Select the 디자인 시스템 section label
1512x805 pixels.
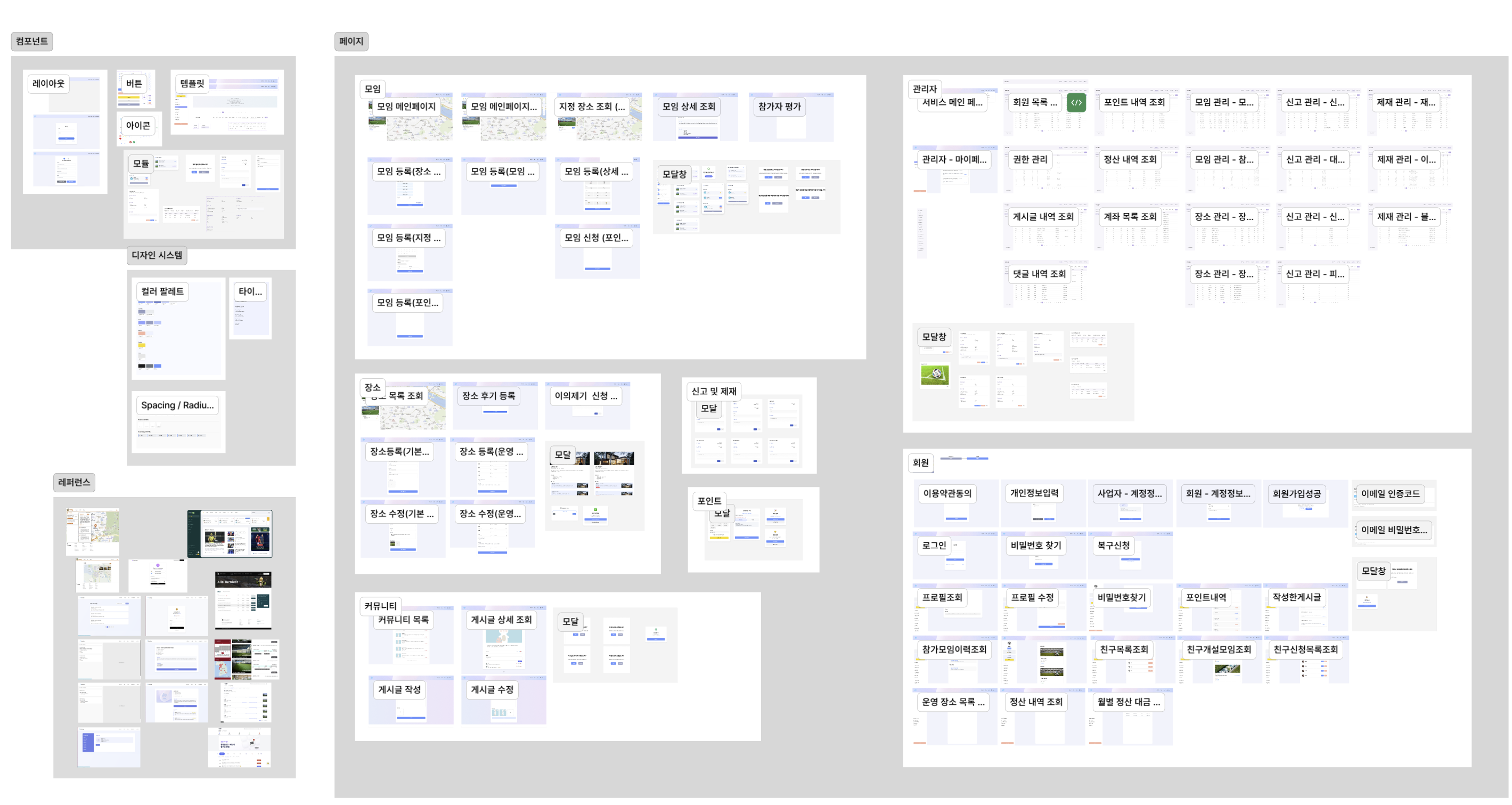[x=157, y=255]
